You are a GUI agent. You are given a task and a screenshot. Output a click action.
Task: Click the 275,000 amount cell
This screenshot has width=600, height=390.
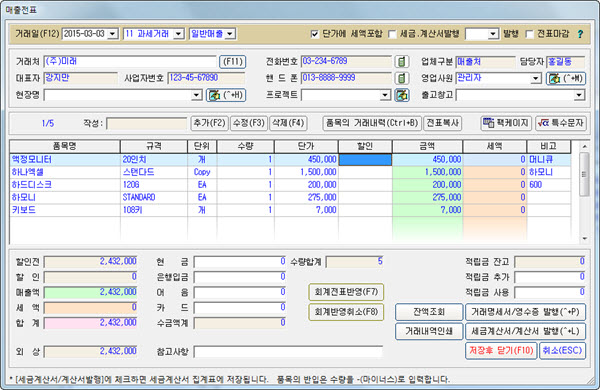coord(427,197)
